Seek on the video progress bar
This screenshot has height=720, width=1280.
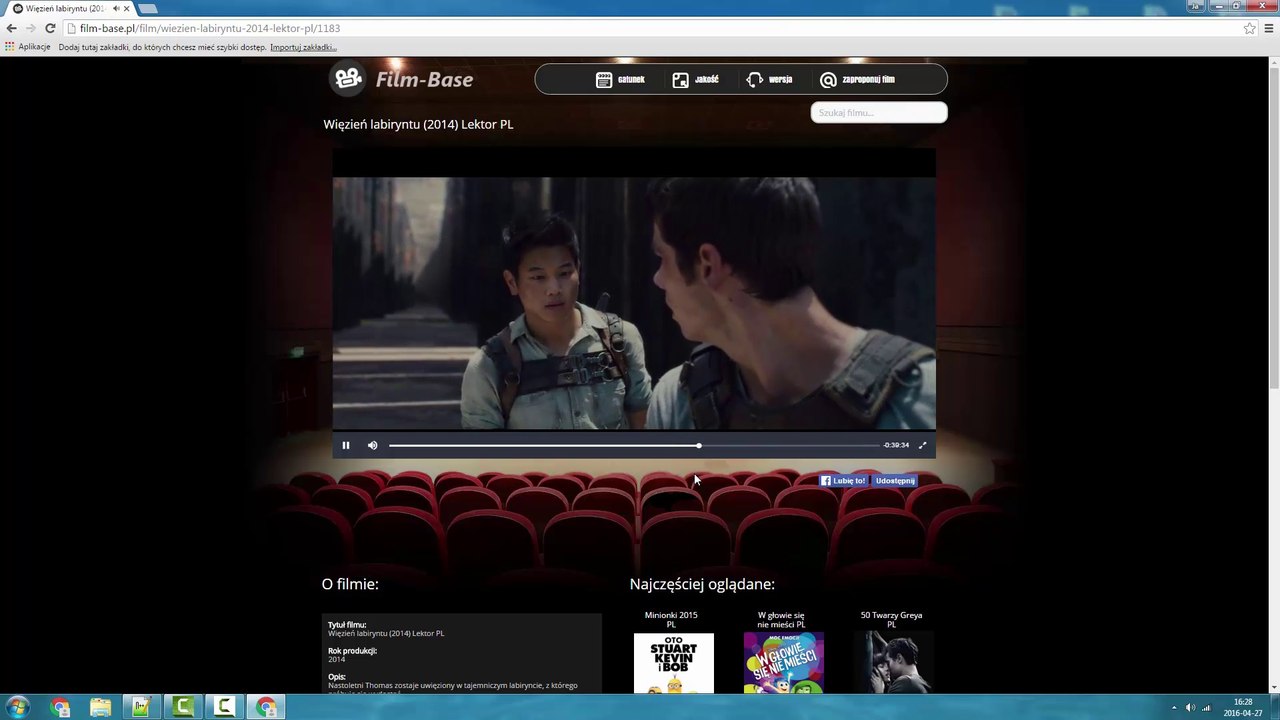634,445
